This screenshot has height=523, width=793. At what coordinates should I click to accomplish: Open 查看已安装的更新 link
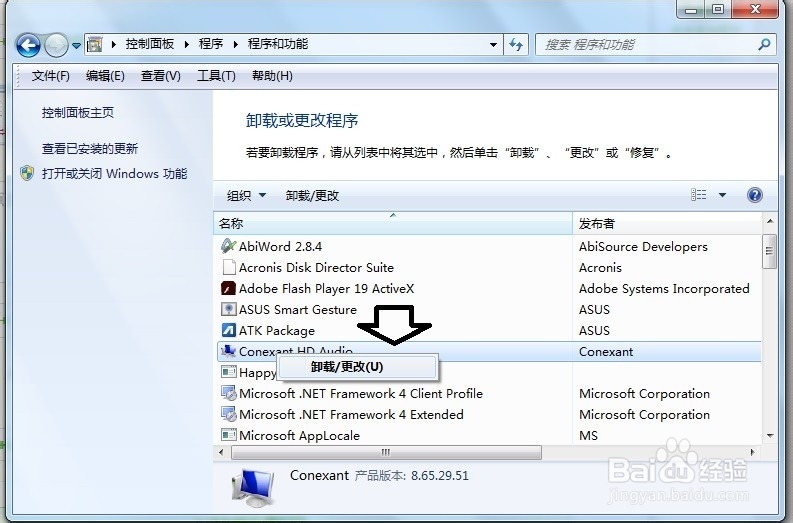pyautogui.click(x=90, y=149)
